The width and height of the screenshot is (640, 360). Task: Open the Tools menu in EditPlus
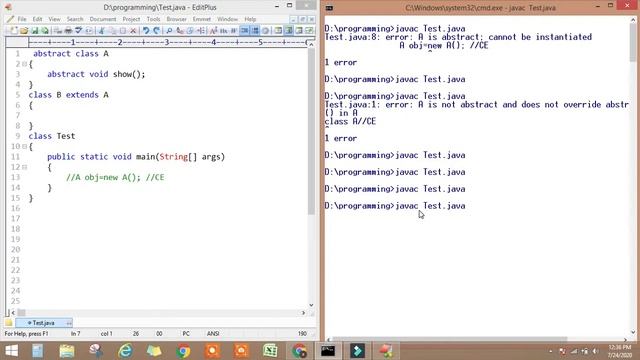(x=153, y=19)
